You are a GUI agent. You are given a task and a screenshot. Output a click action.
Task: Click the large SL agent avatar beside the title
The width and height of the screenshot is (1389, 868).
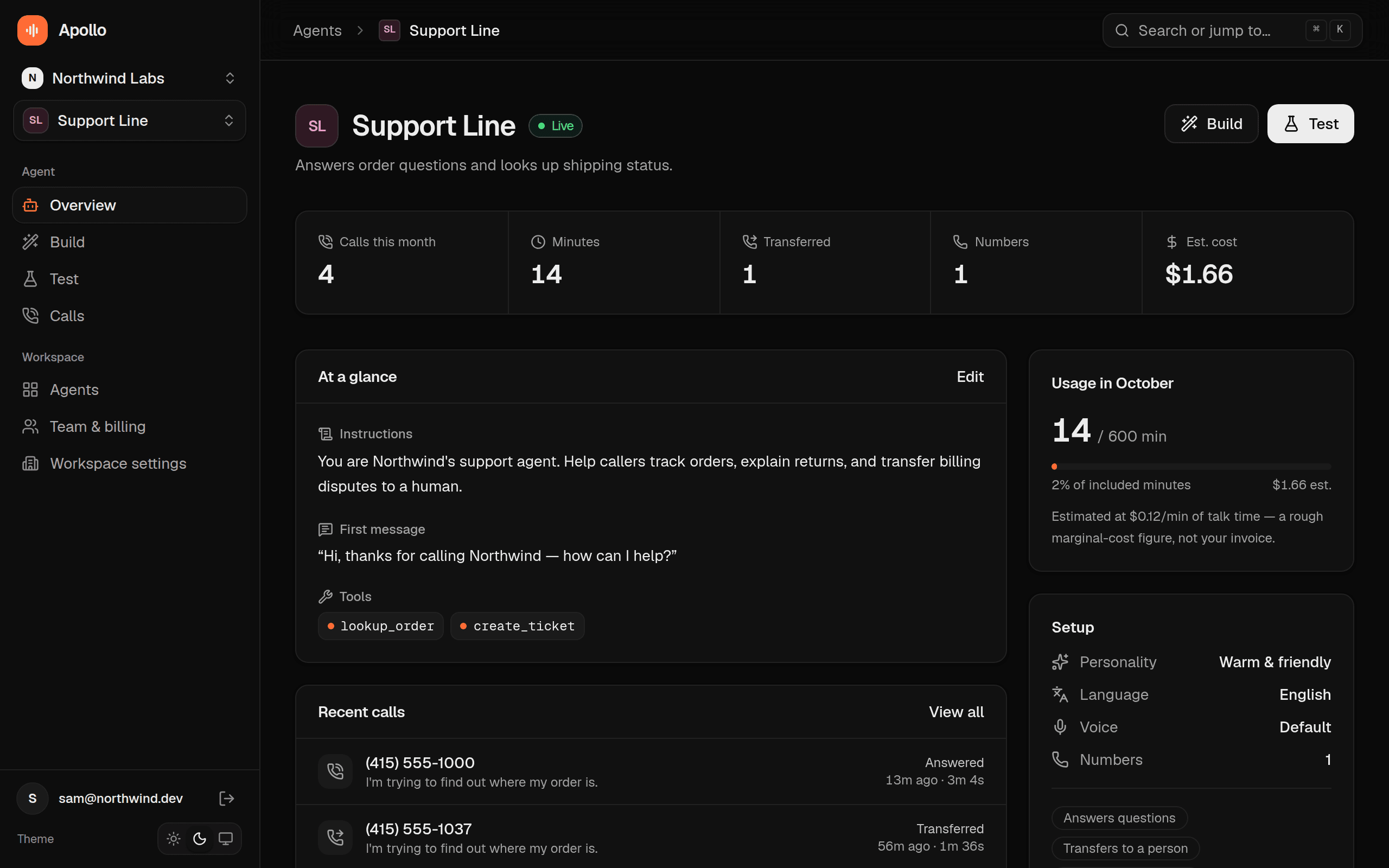(x=317, y=126)
